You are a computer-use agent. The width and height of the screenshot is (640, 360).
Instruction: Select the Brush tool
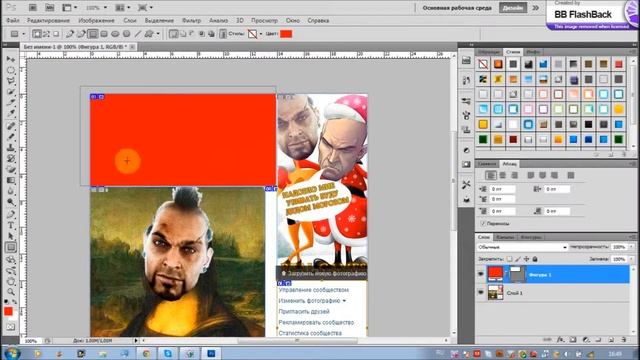(x=11, y=137)
